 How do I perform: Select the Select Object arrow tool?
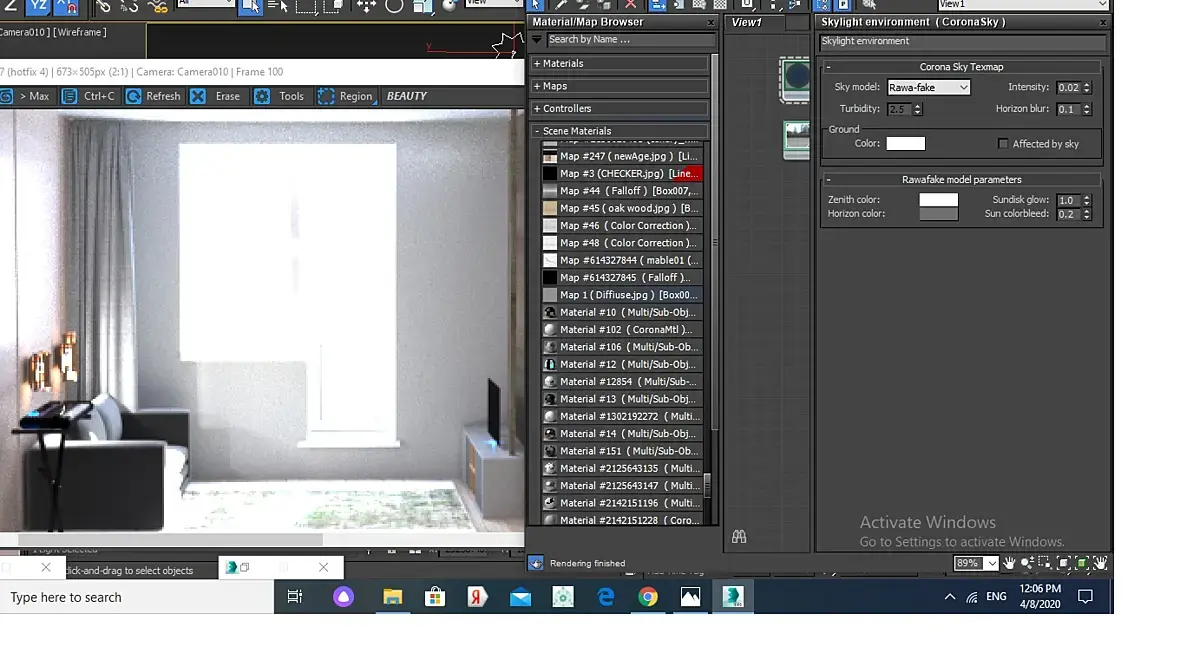click(x=251, y=7)
